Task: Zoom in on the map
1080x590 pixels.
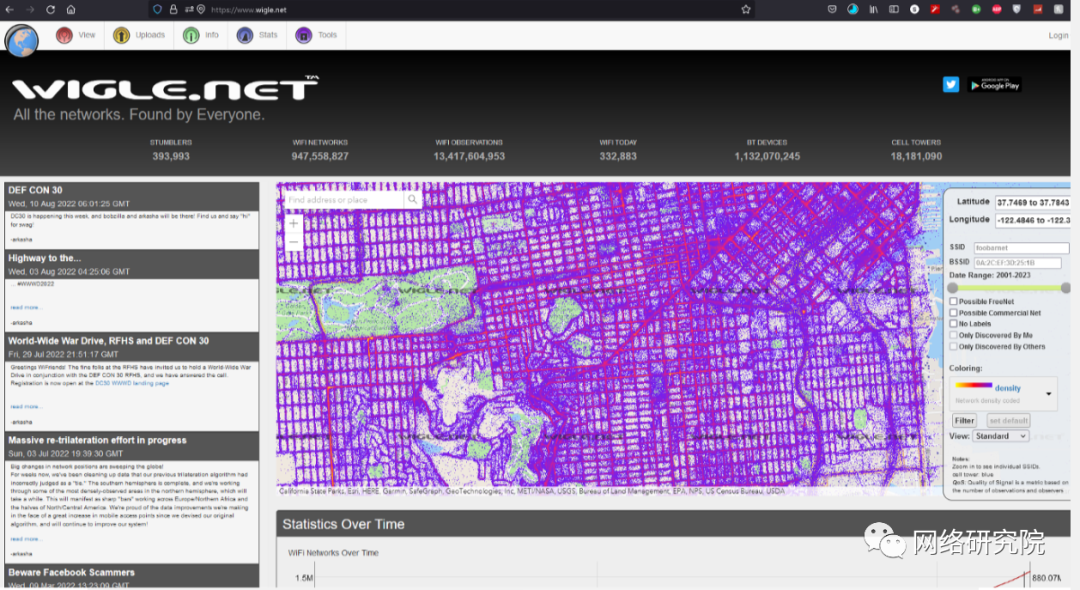Action: coord(293,224)
